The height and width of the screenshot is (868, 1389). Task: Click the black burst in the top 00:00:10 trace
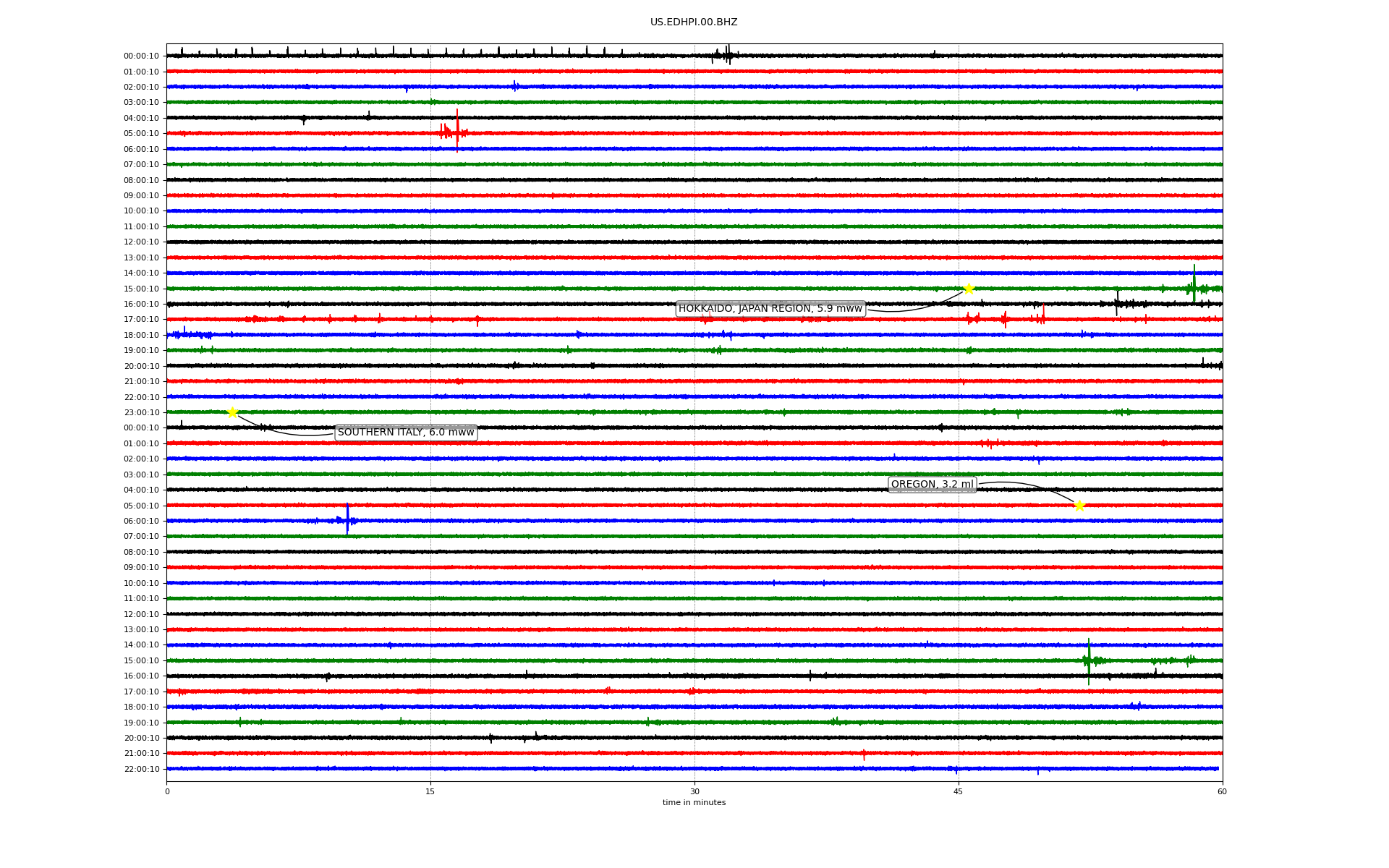727,55
